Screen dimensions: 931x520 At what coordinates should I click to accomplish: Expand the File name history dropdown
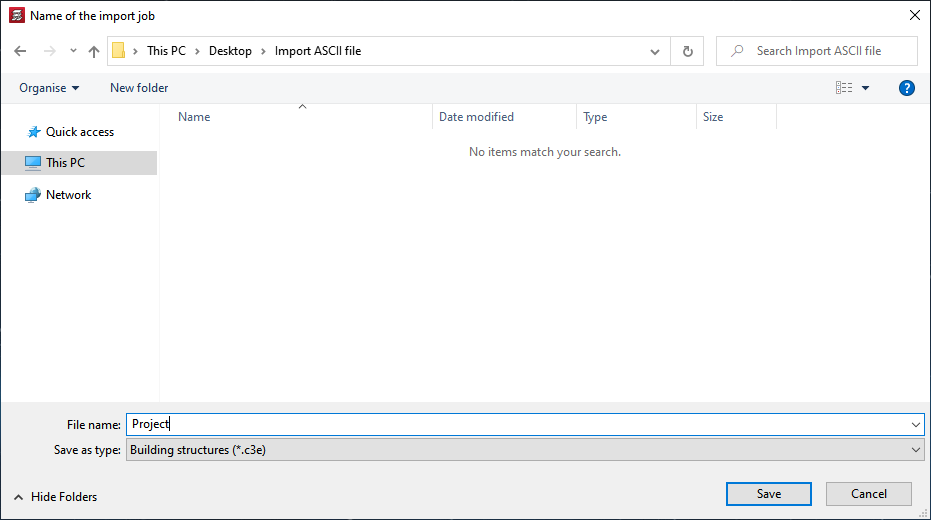(916, 425)
